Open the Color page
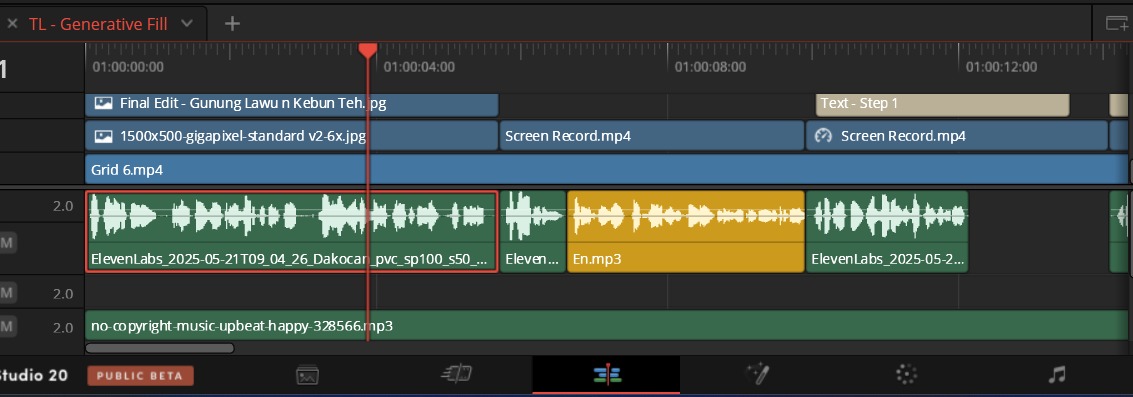Viewport: 1133px width, 397px height. tap(906, 374)
